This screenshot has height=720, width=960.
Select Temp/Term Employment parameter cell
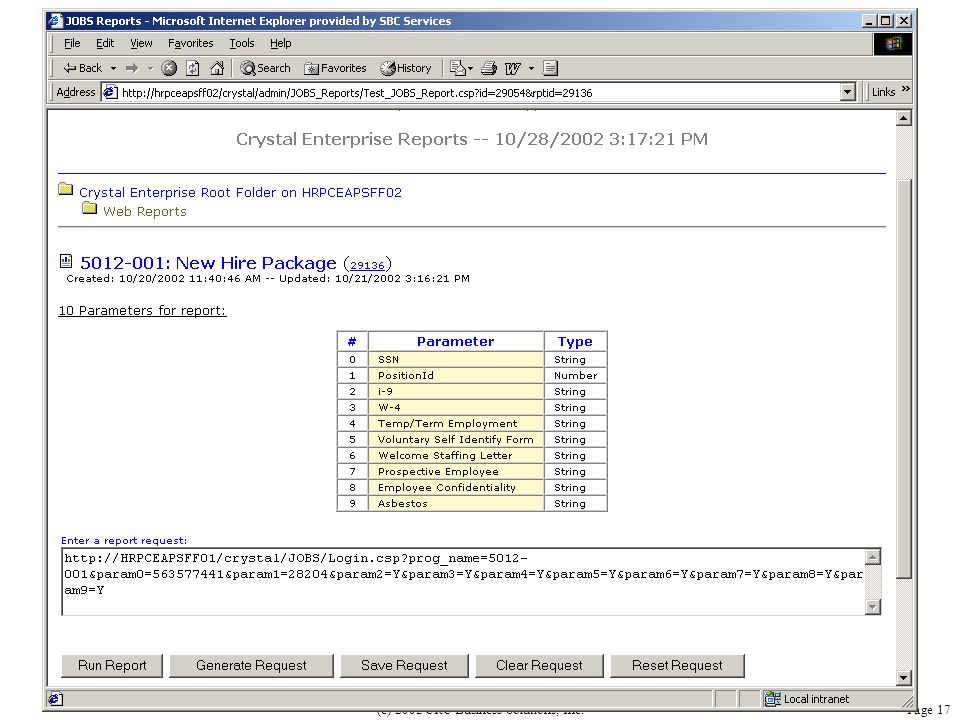[x=456, y=423]
